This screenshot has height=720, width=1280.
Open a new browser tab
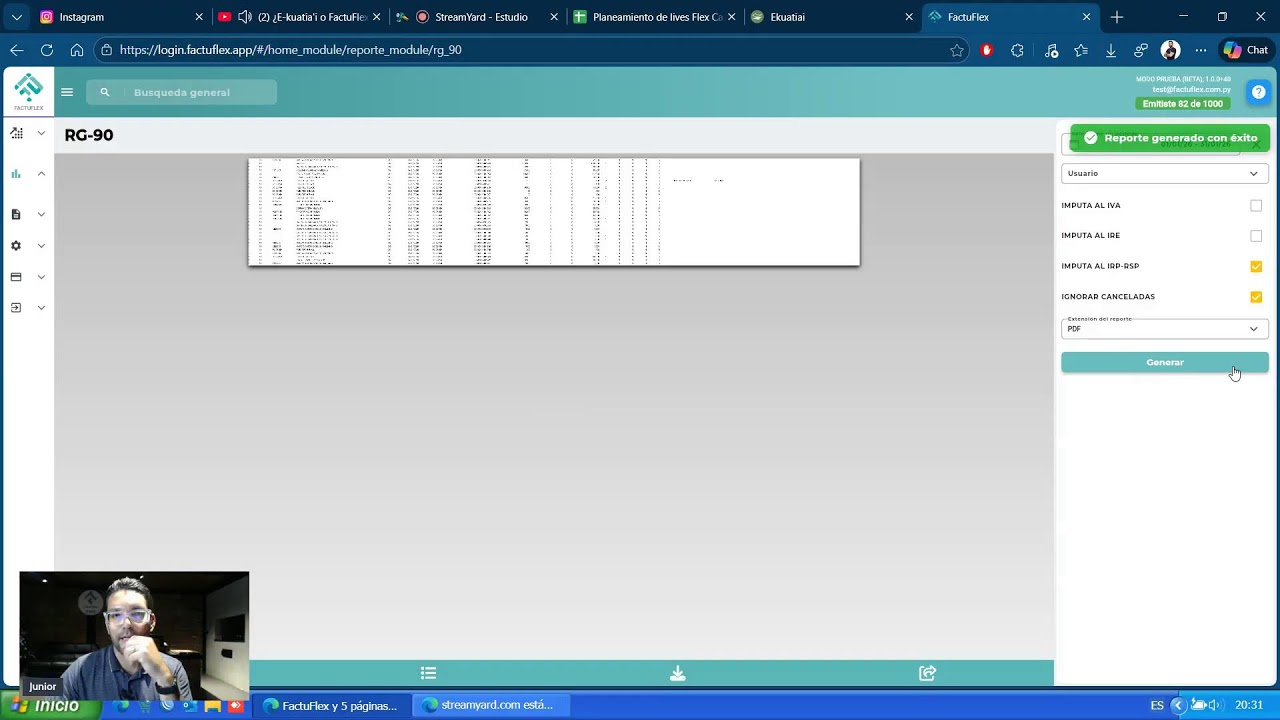(1117, 17)
